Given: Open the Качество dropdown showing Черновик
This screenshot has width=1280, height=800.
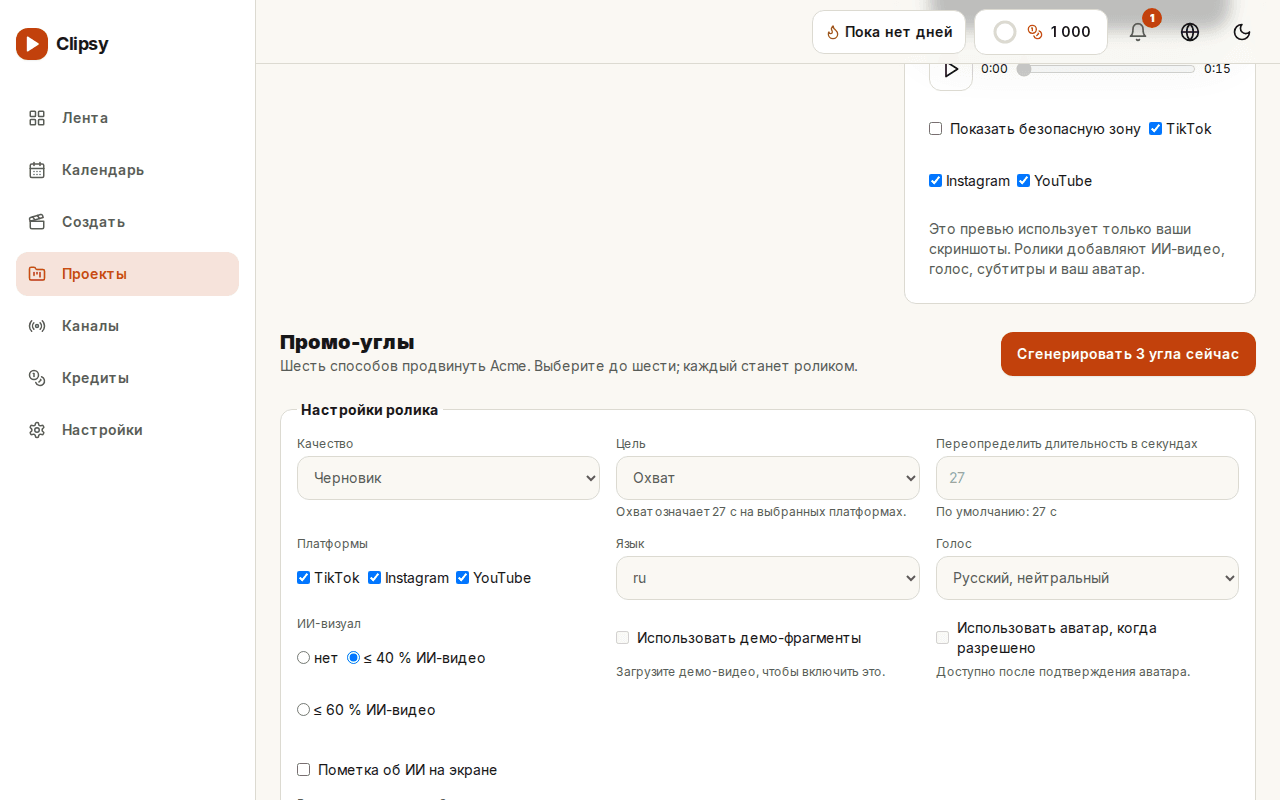Looking at the screenshot, I should coord(448,478).
